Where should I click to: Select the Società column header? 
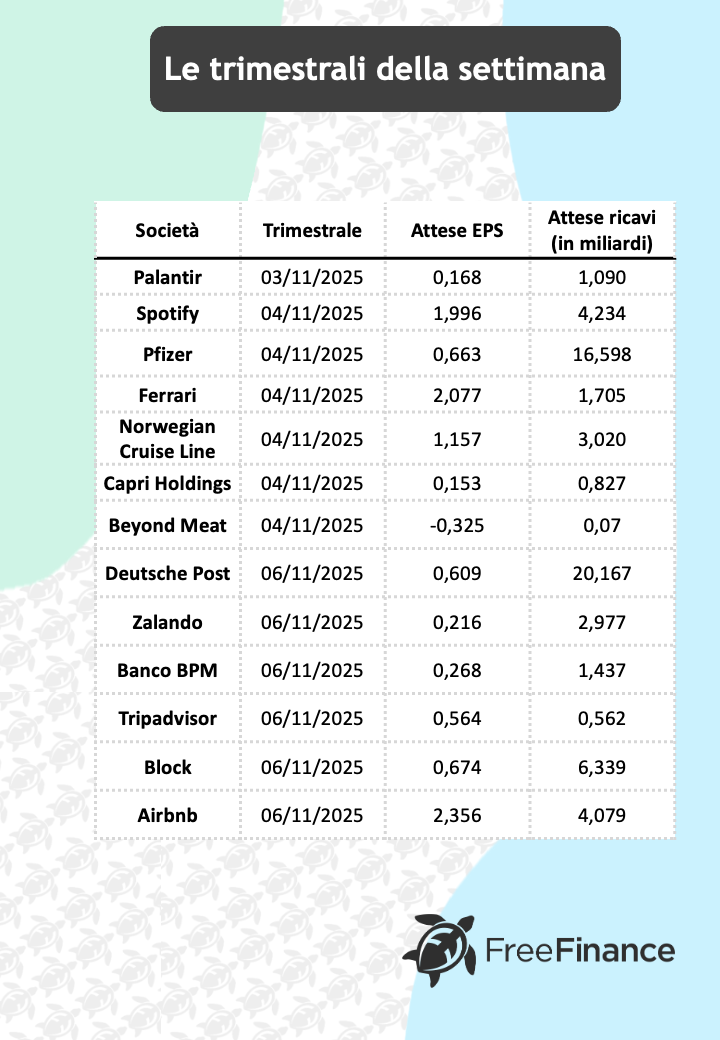tap(167, 231)
